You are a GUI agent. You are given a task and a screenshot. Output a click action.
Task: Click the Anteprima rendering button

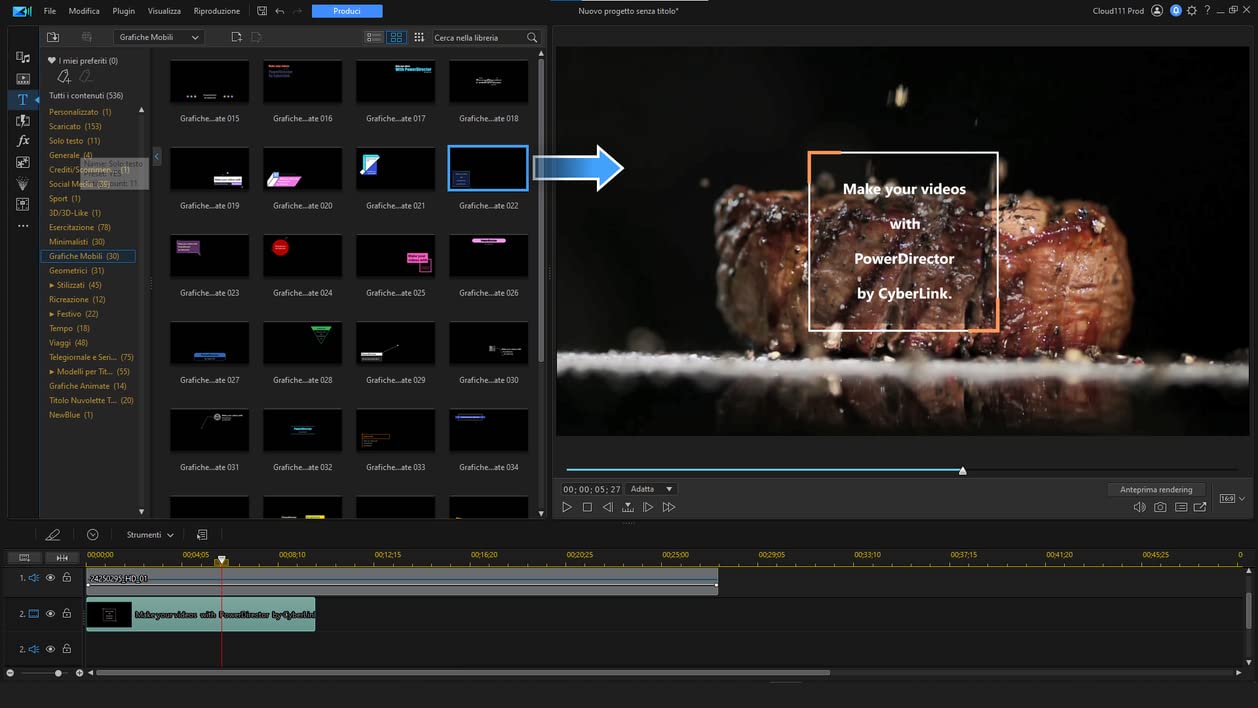pos(1156,489)
